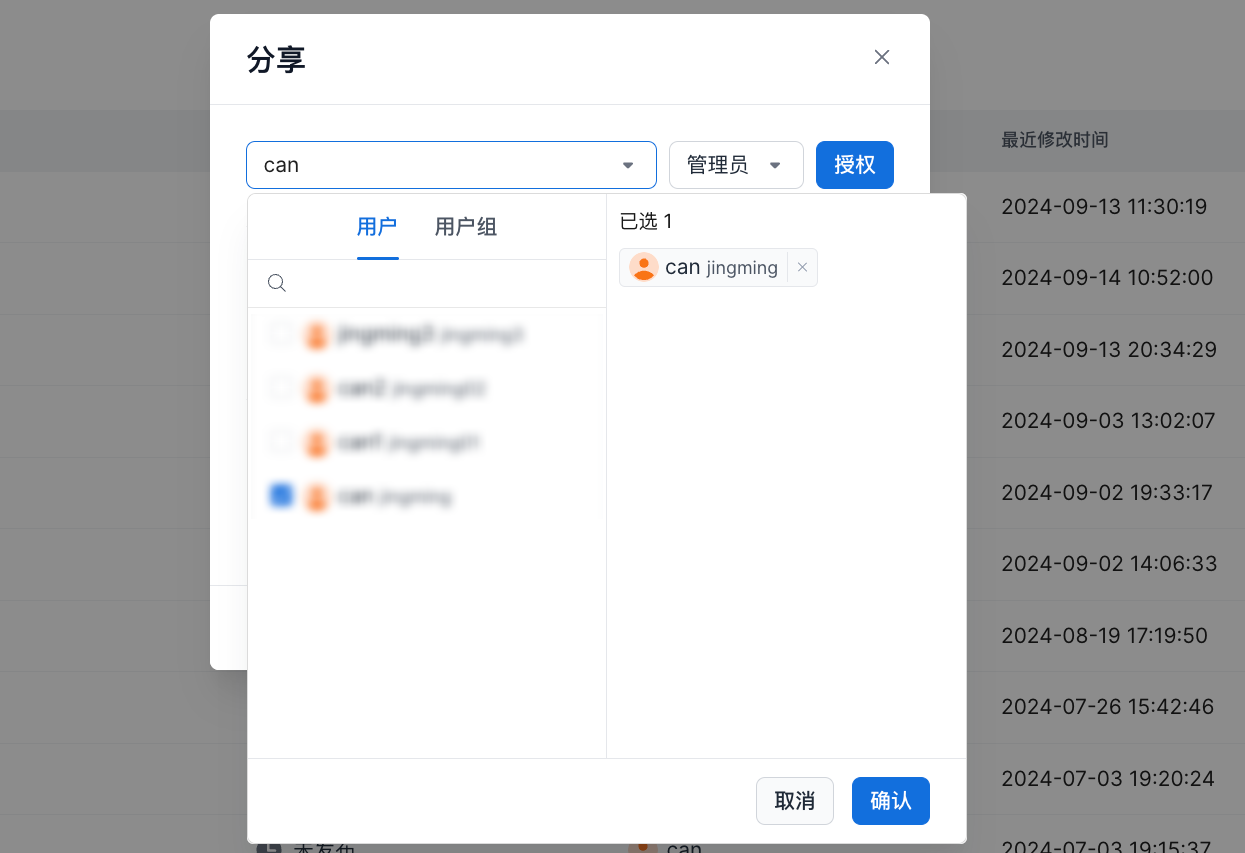Viewport: 1245px width, 853px height.
Task: Click the search magnifier icon in user list
Action: [277, 284]
